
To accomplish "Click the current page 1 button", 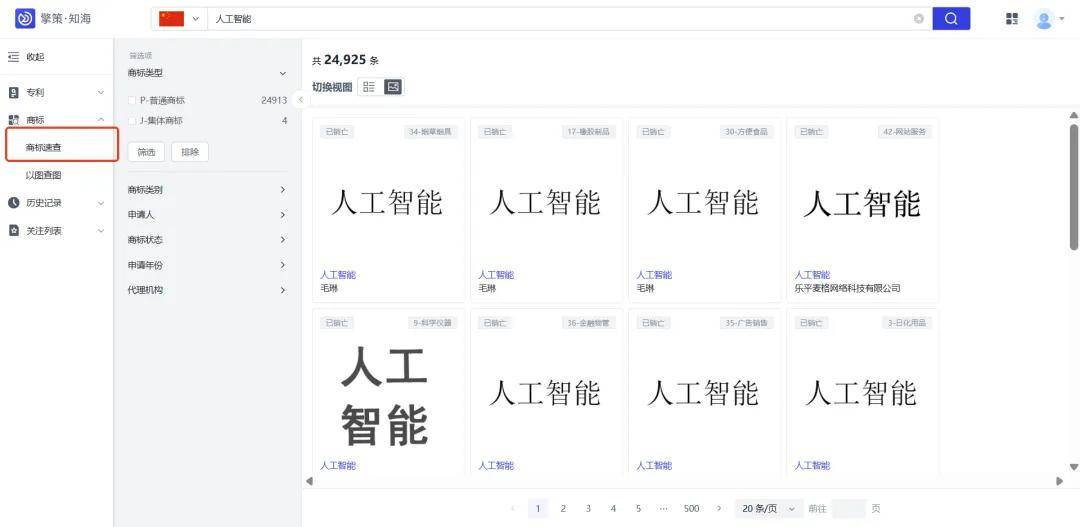I will pos(538,509).
